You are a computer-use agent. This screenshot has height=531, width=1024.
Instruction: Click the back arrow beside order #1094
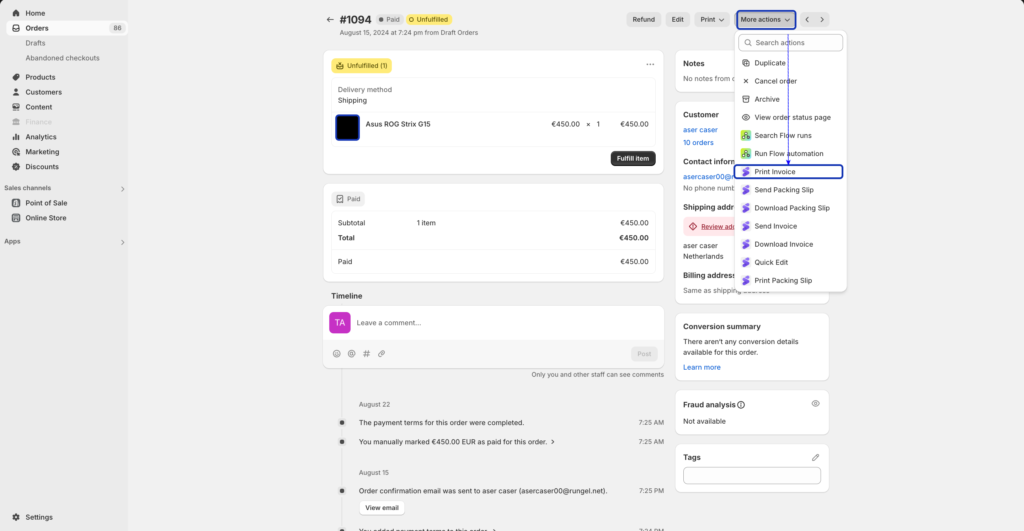coord(330,19)
